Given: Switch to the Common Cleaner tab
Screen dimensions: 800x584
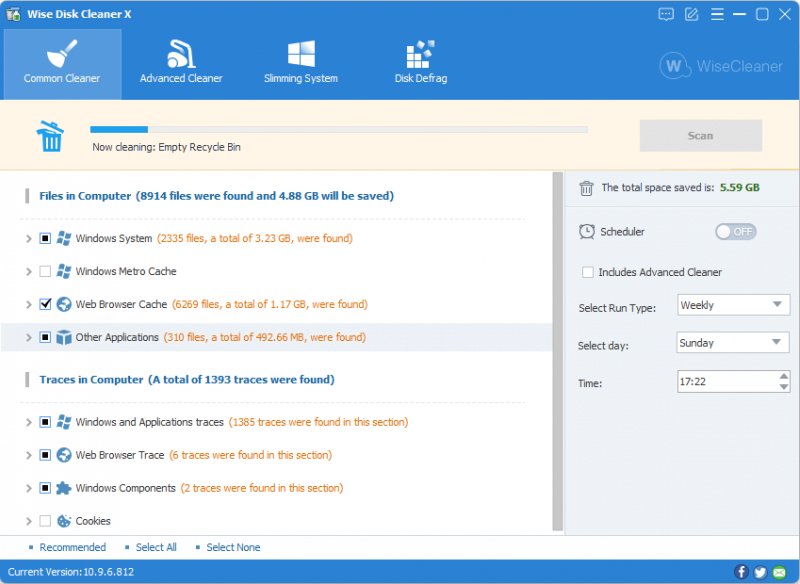Looking at the screenshot, I should pyautogui.click(x=62, y=64).
